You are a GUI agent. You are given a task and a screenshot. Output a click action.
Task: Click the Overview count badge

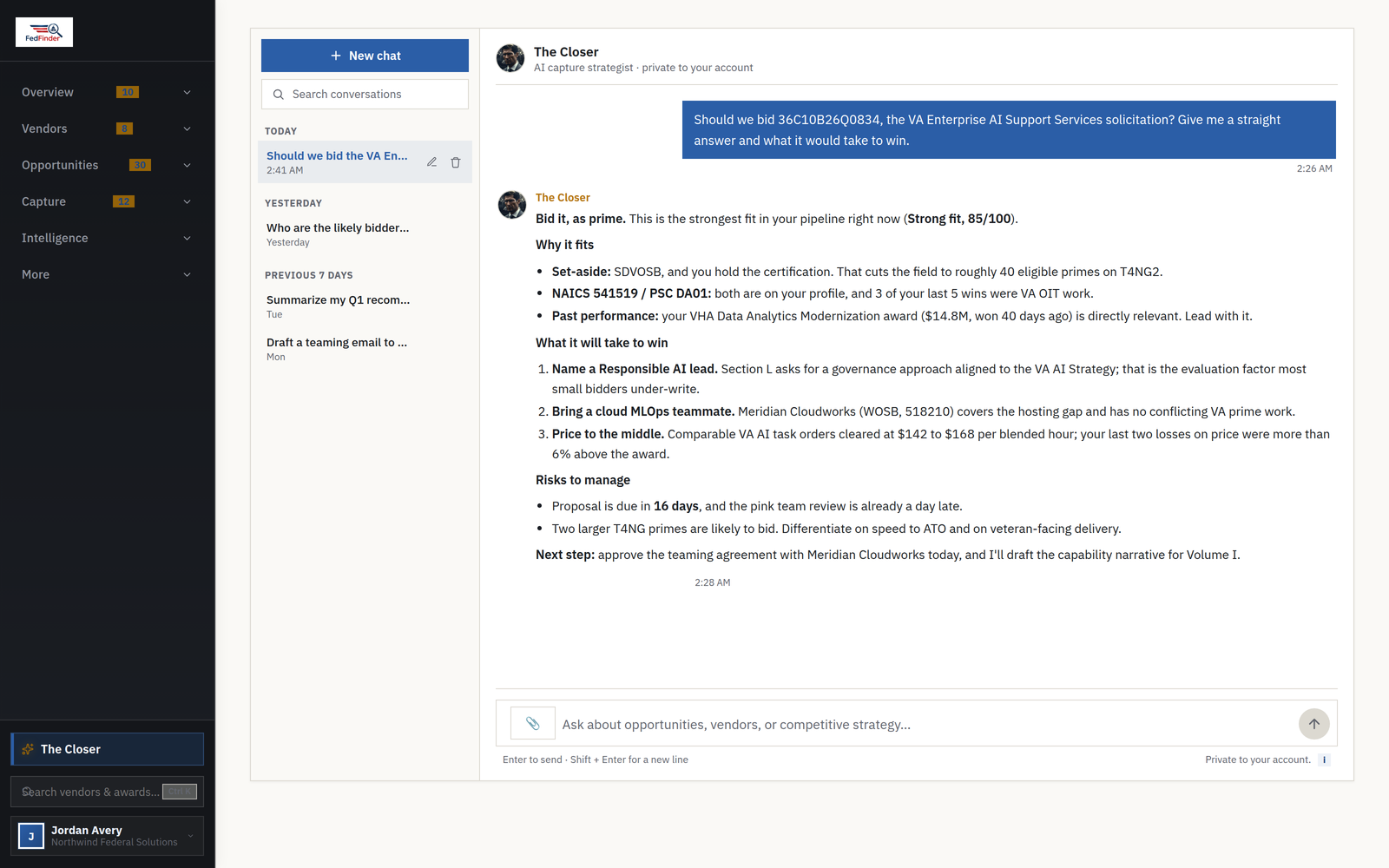(128, 92)
